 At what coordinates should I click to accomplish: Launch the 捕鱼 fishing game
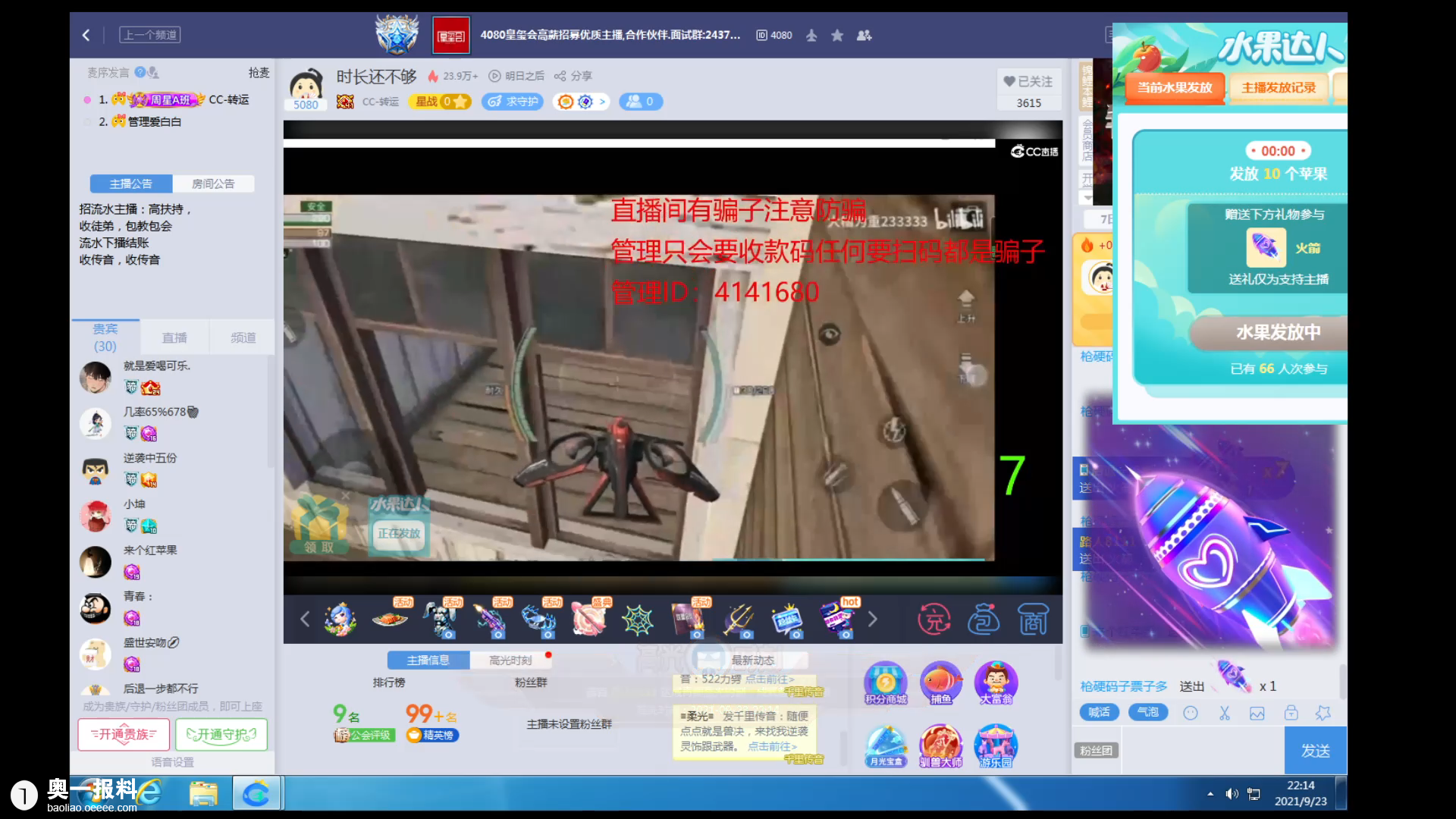(941, 683)
